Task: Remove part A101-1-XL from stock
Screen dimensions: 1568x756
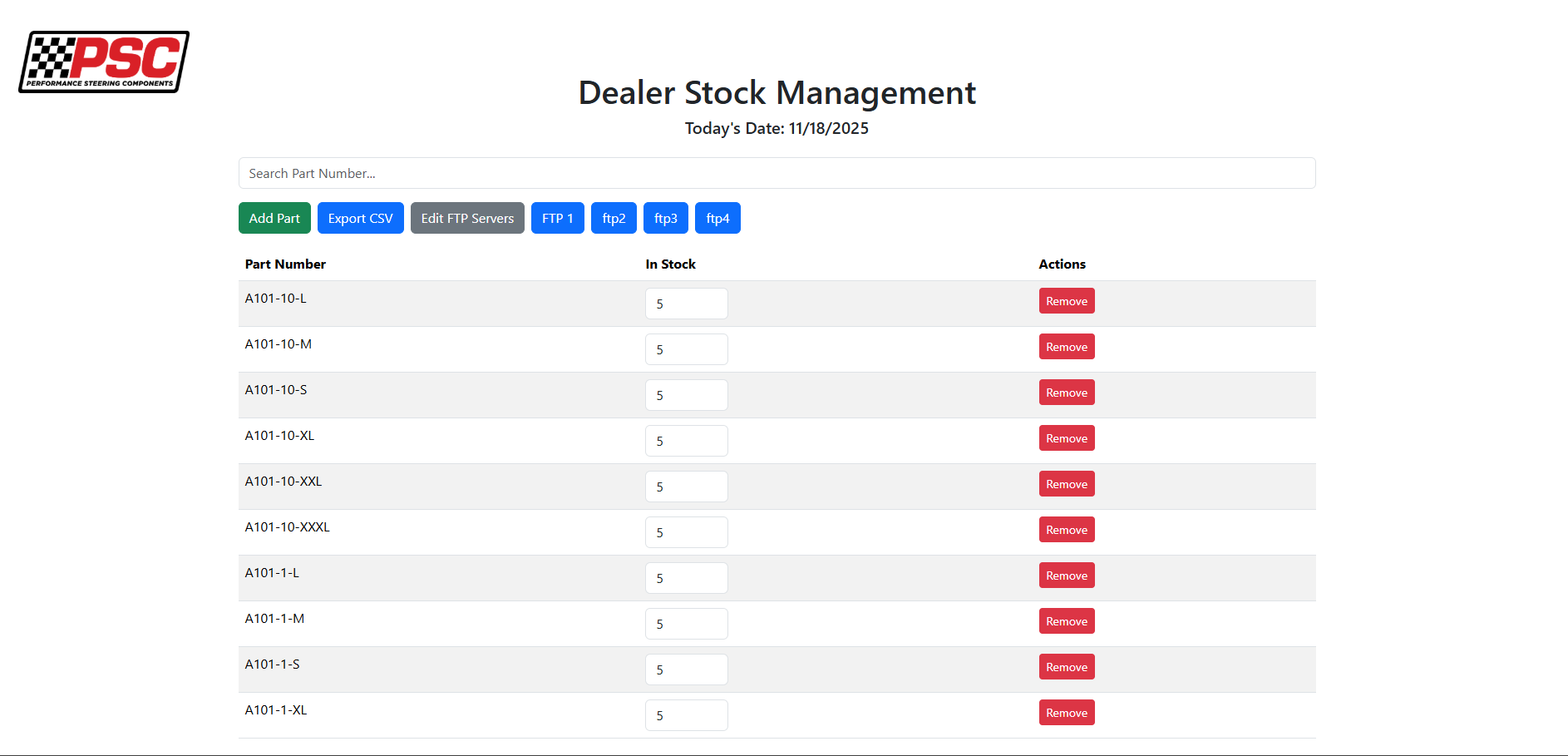Action: click(x=1066, y=712)
